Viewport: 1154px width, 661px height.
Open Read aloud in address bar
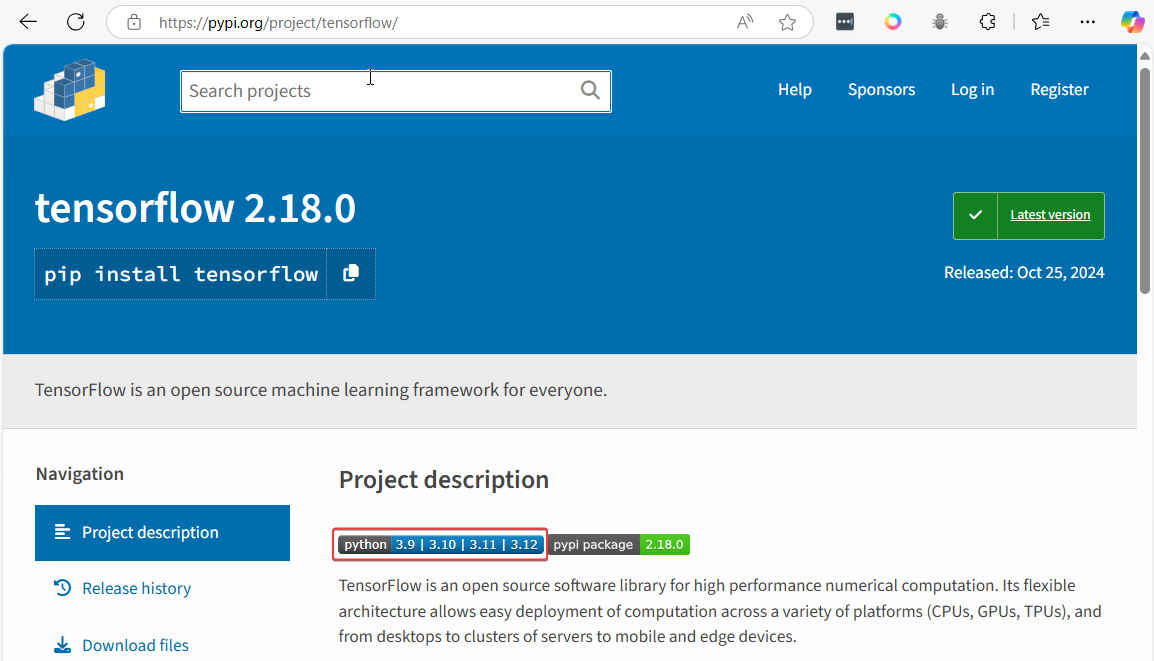[745, 22]
